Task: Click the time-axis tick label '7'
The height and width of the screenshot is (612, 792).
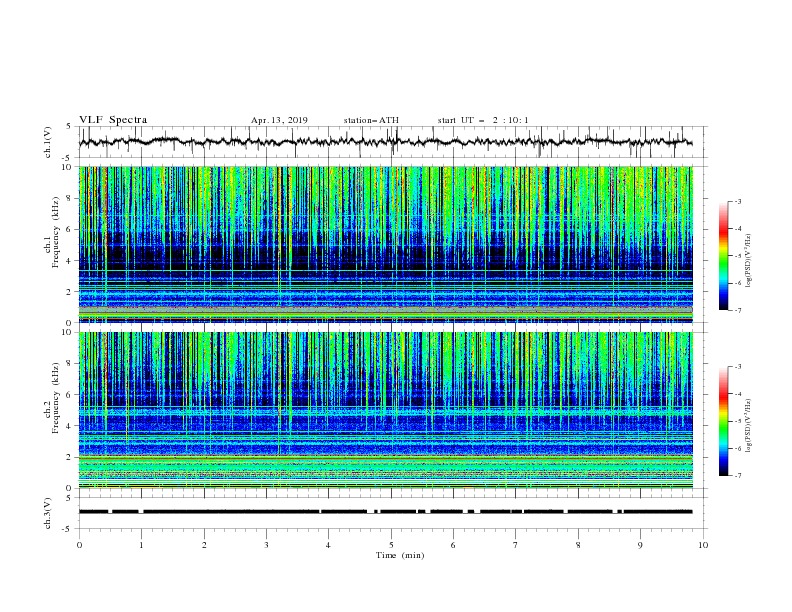Action: [x=516, y=545]
